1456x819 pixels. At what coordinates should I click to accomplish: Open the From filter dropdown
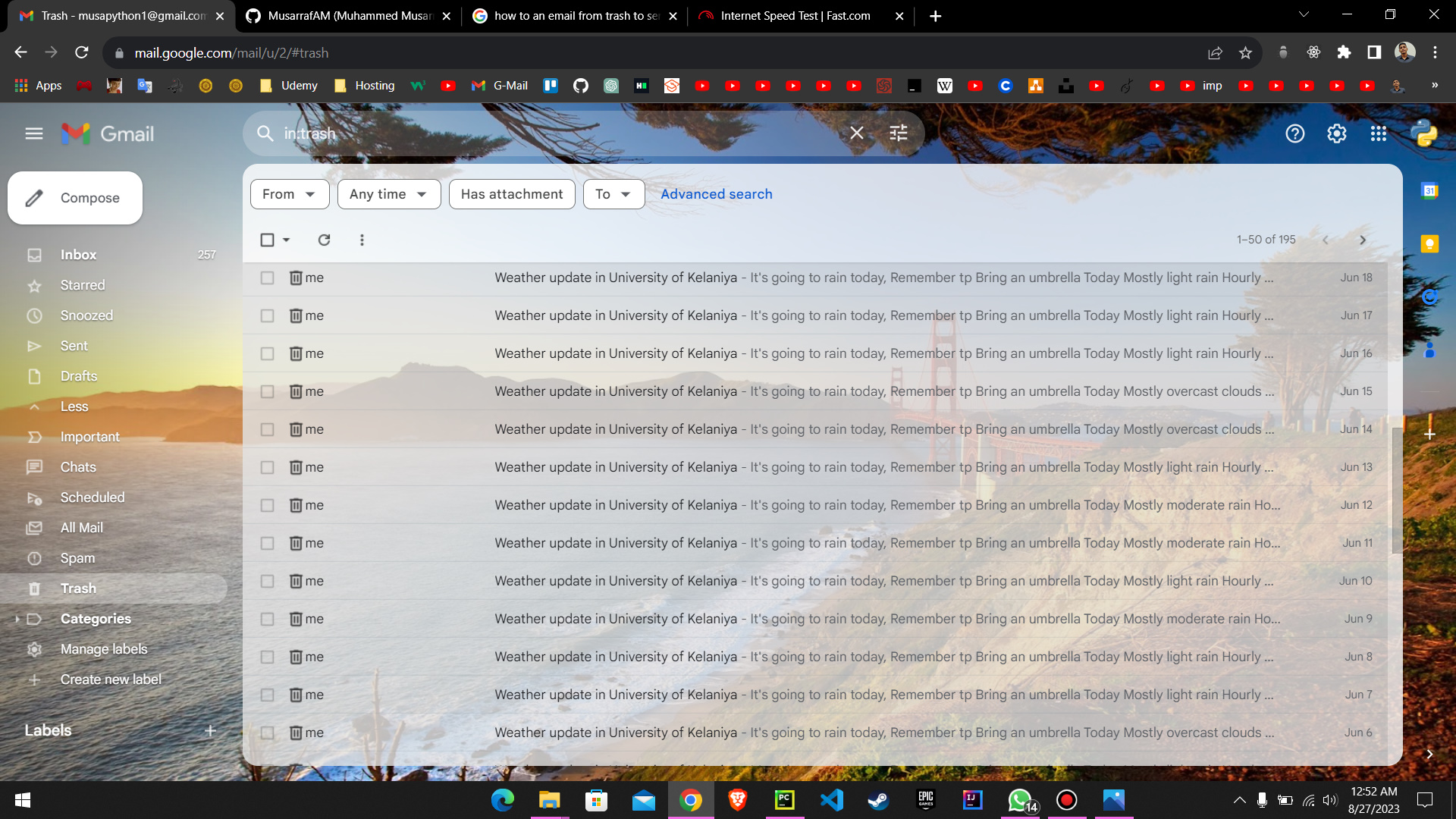(x=289, y=193)
